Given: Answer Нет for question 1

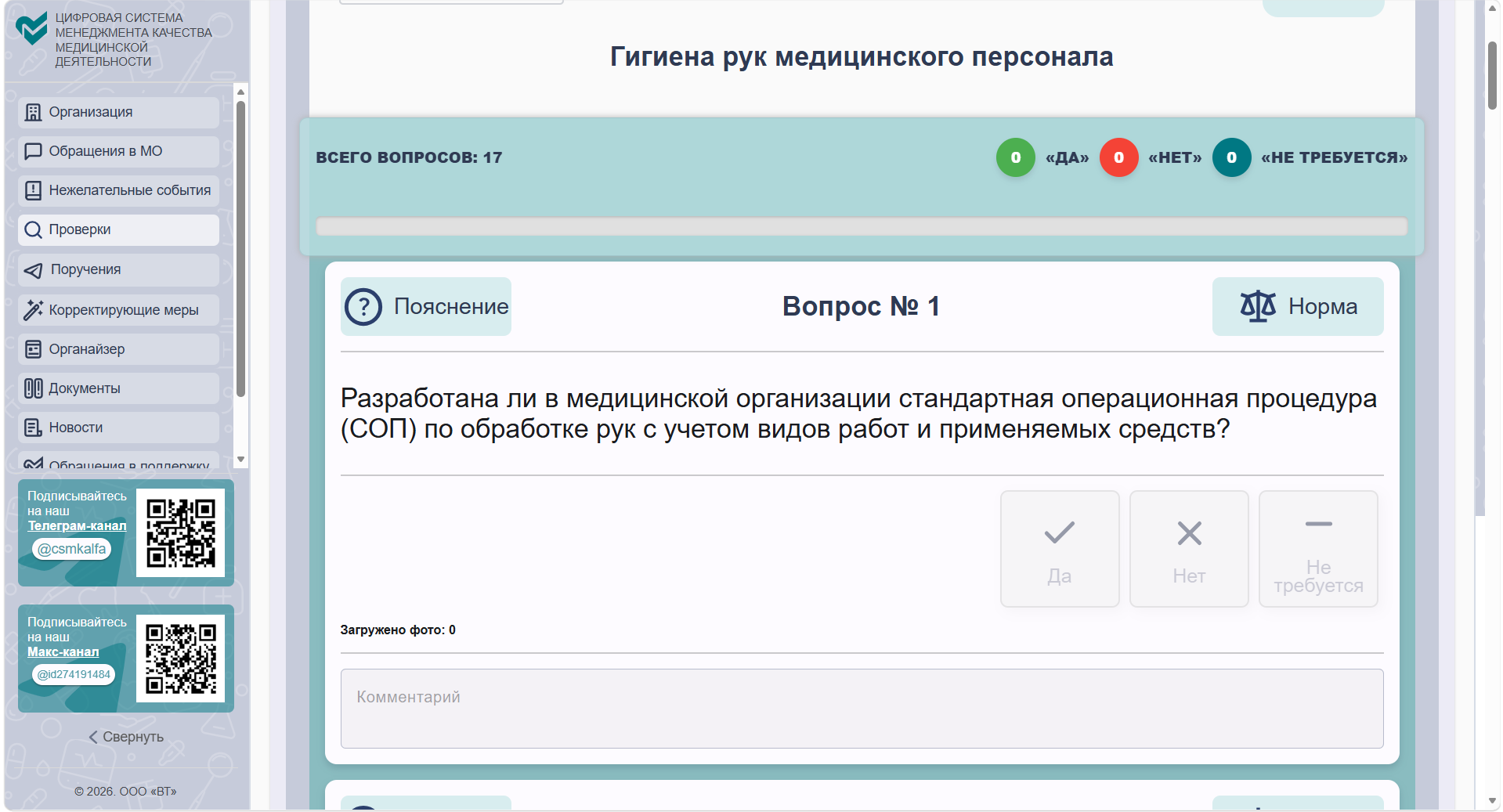Looking at the screenshot, I should pos(1189,549).
